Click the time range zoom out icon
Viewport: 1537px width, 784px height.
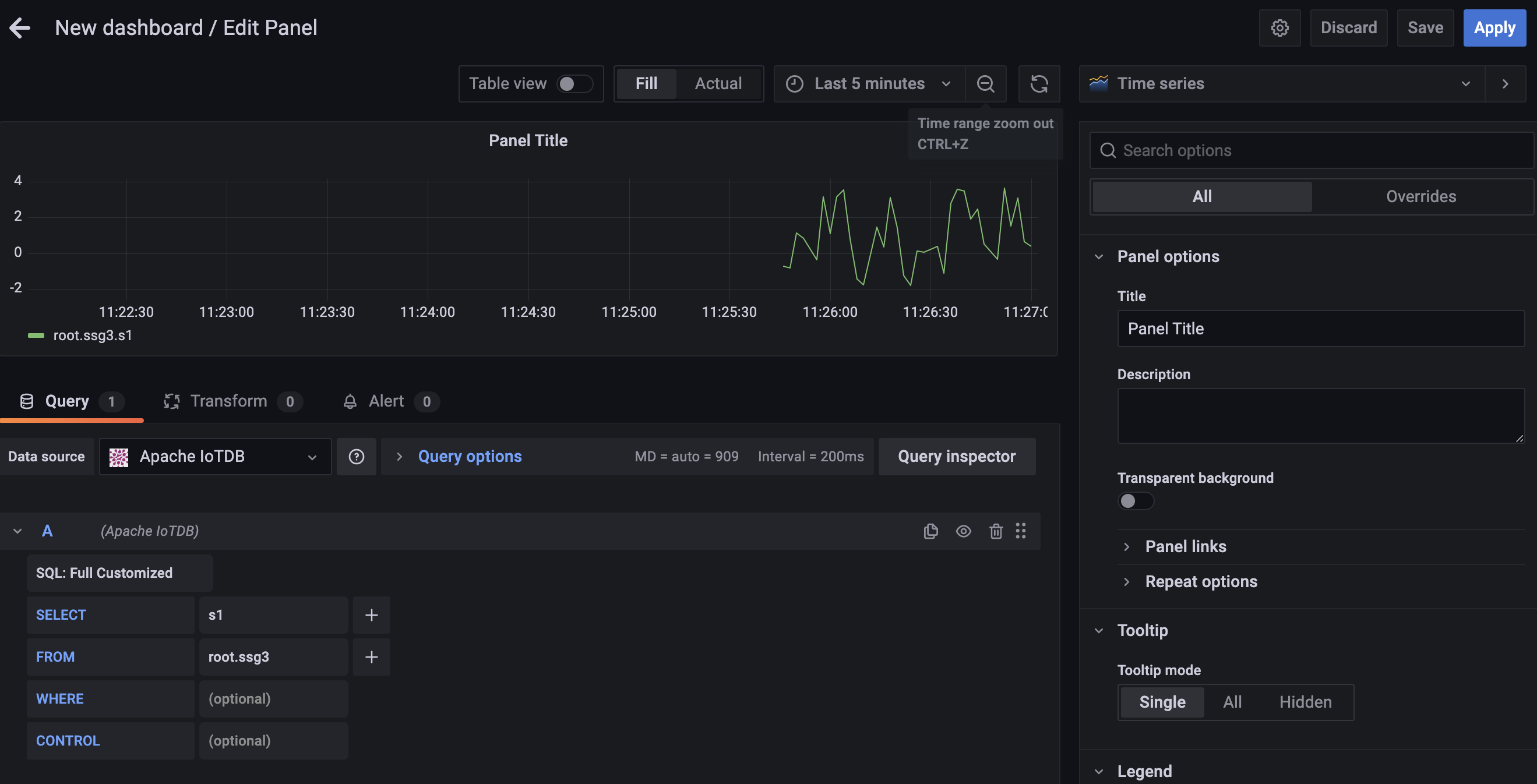[x=985, y=83]
